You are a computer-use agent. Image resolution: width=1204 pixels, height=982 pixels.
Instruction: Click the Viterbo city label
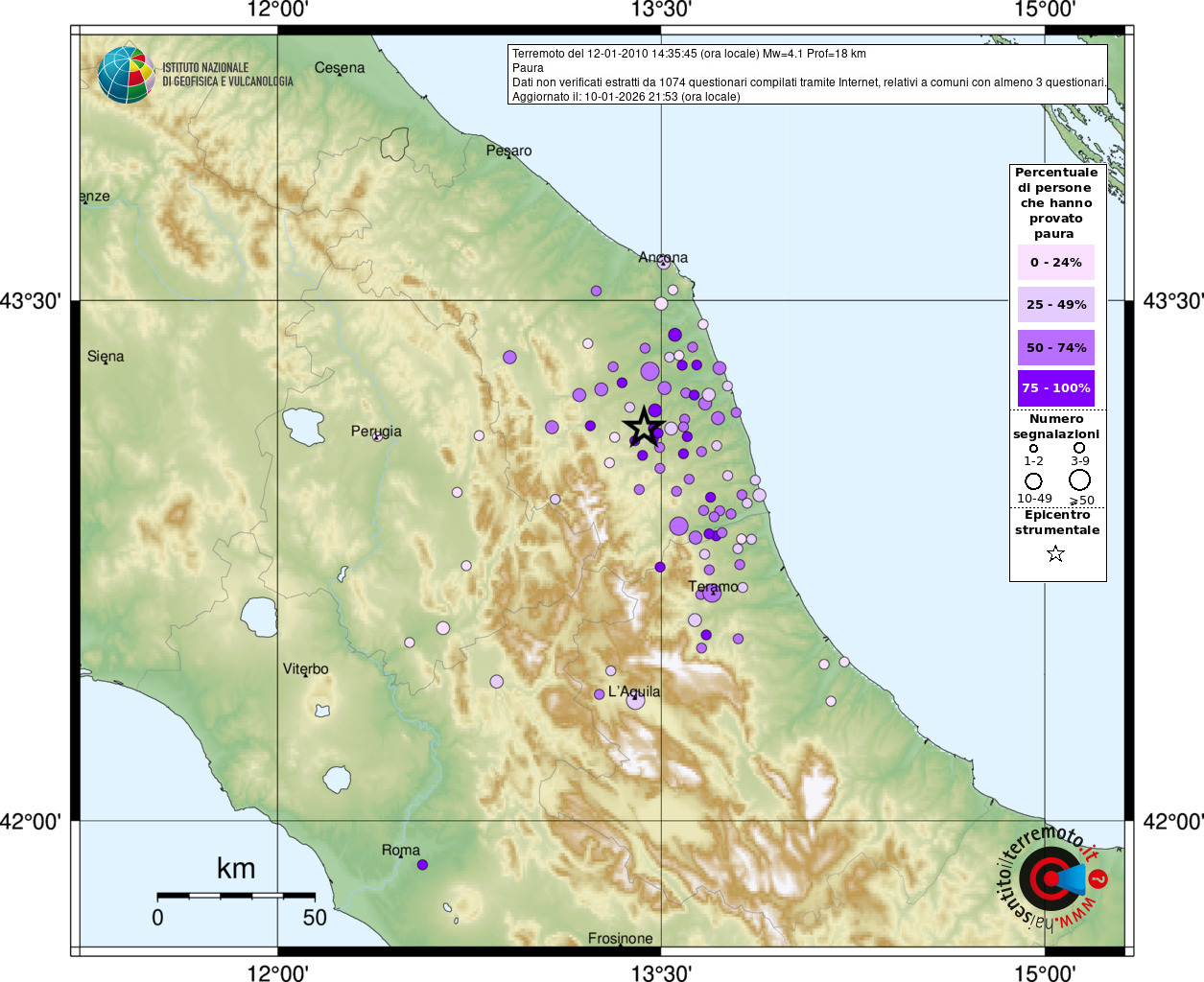305,669
